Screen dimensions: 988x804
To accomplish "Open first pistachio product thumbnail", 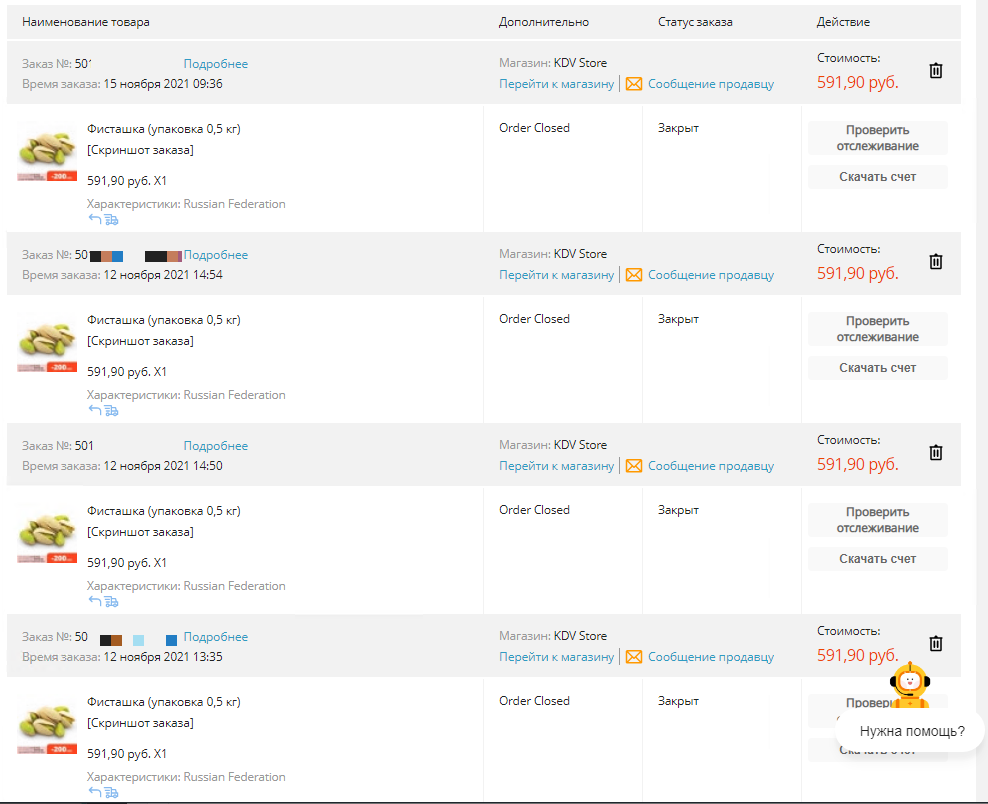I will (x=47, y=153).
